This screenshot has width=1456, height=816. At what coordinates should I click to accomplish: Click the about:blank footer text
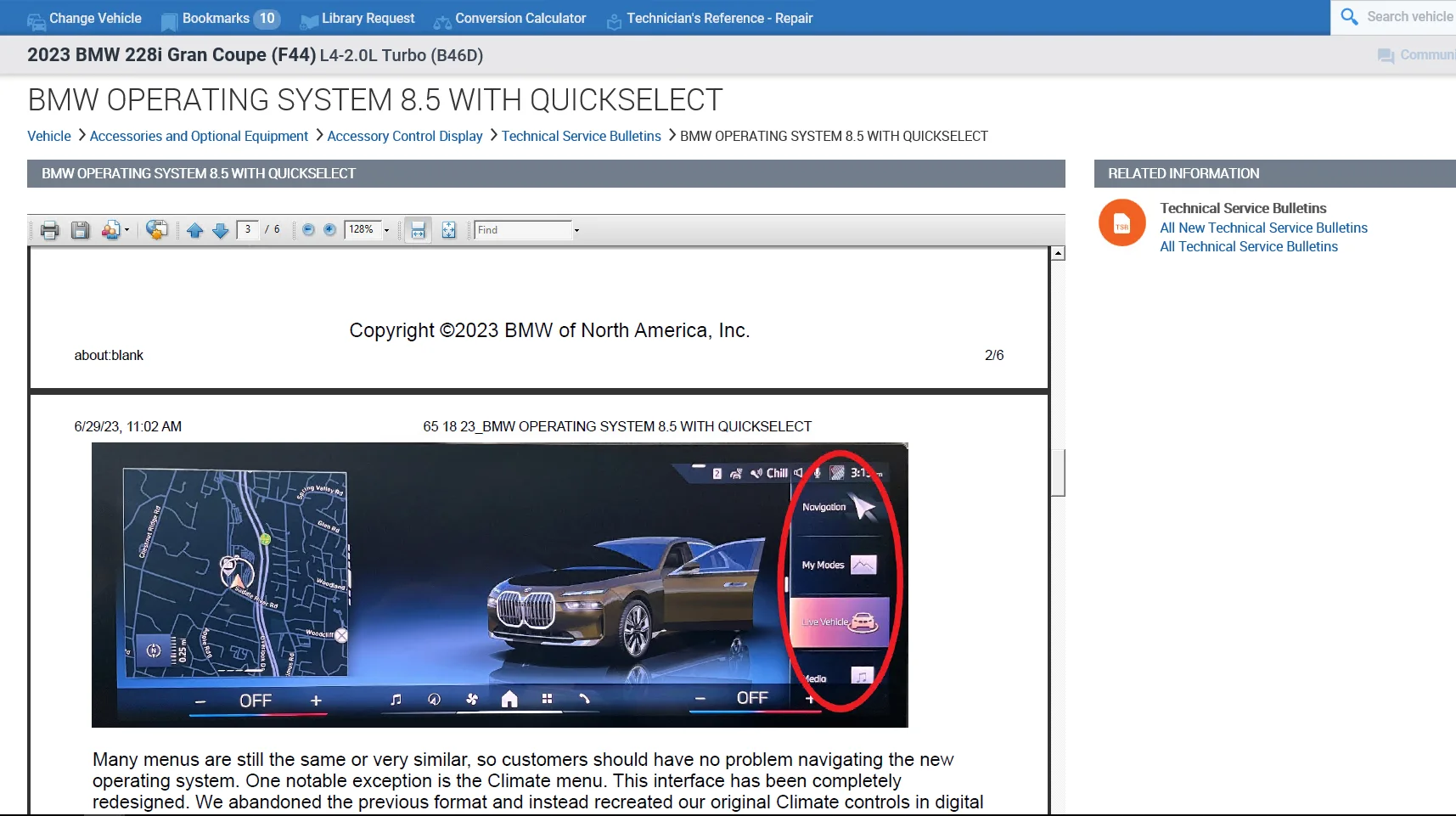[109, 355]
